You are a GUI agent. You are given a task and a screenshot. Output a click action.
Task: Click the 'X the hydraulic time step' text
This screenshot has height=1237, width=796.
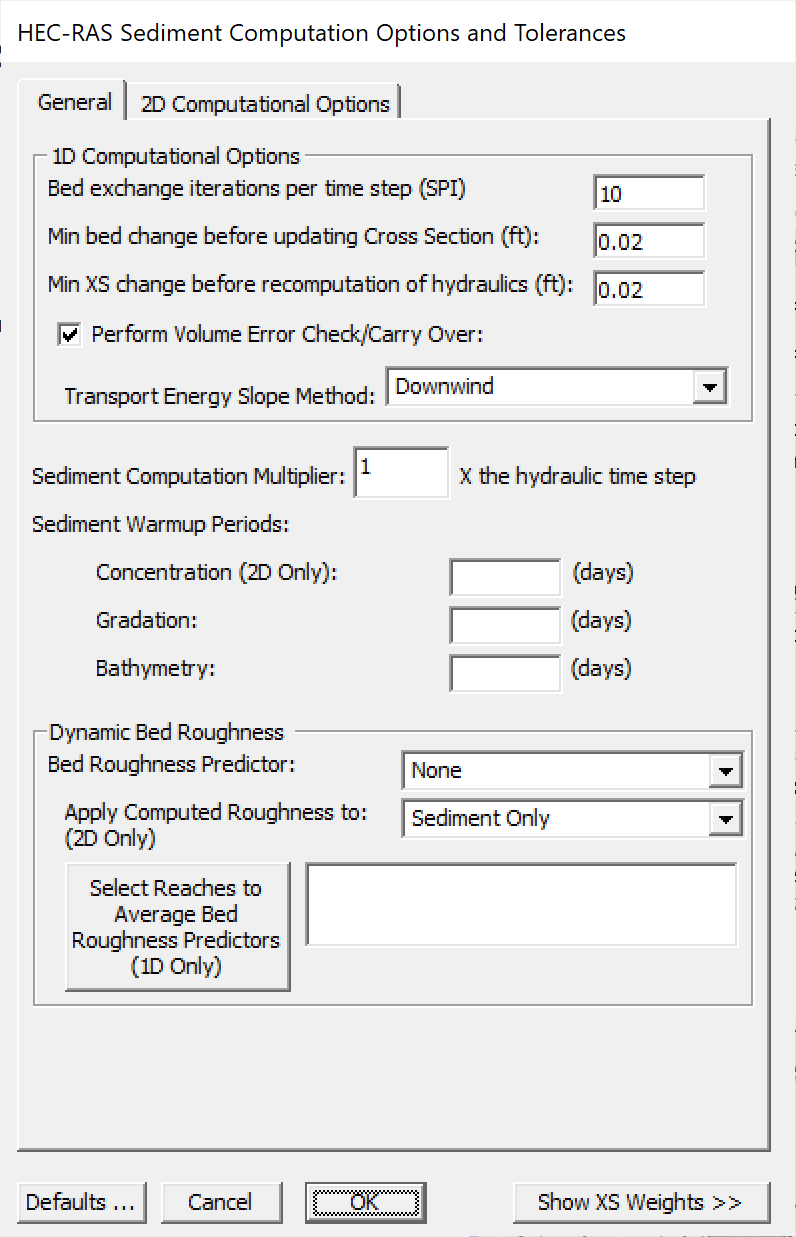click(577, 476)
